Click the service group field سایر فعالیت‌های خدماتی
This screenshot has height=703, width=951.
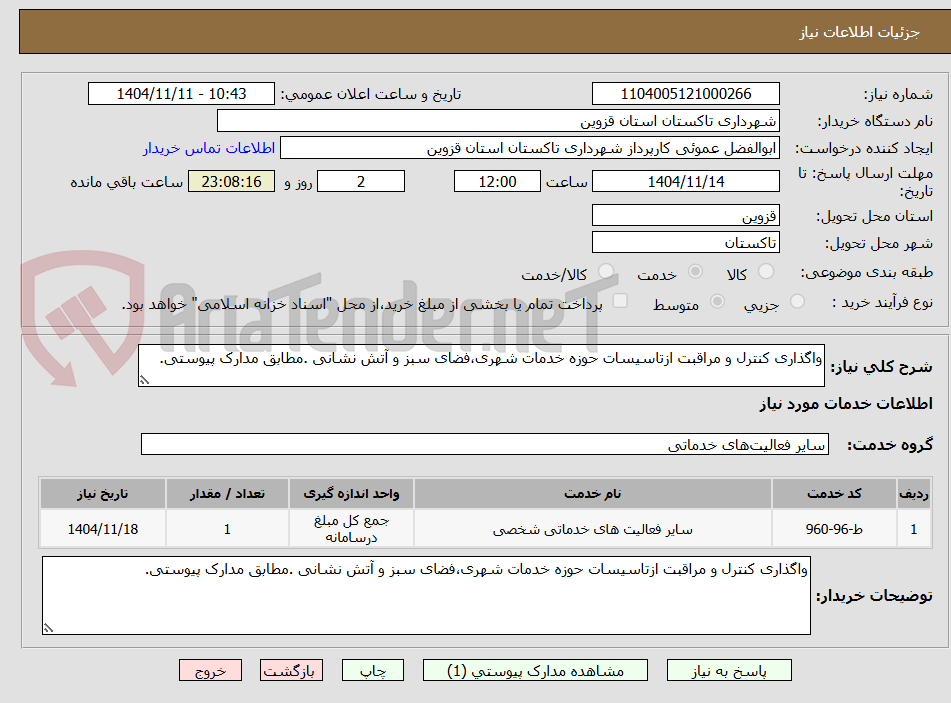(x=485, y=444)
